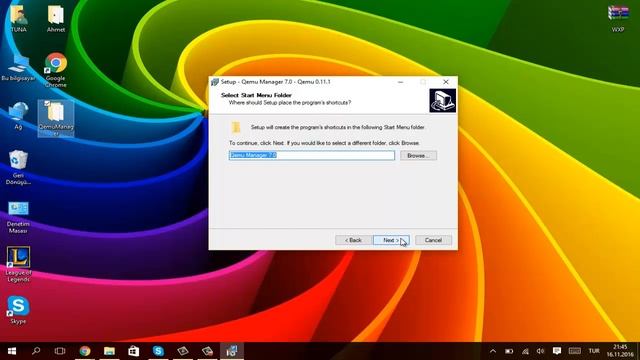Open the Denetim Masası control panel icon

[x=18, y=217]
